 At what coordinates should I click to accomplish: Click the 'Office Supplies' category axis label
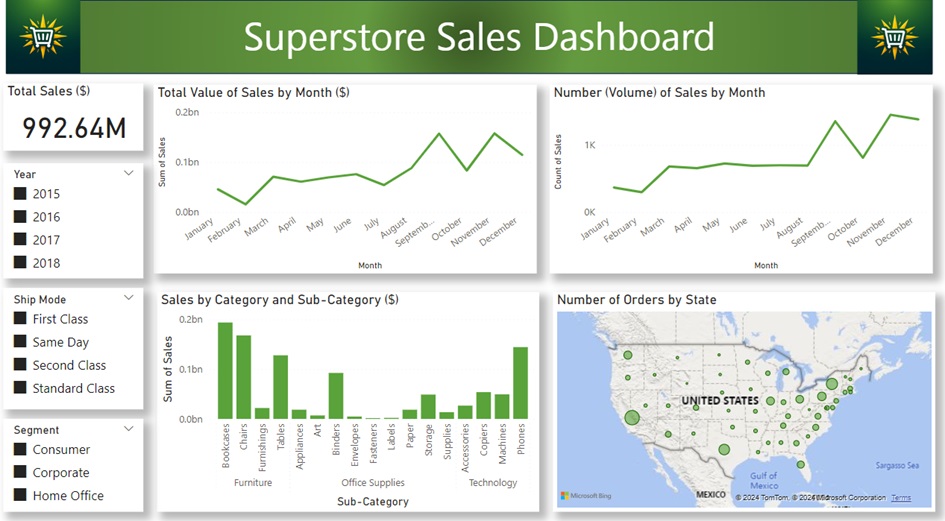pyautogui.click(x=373, y=482)
